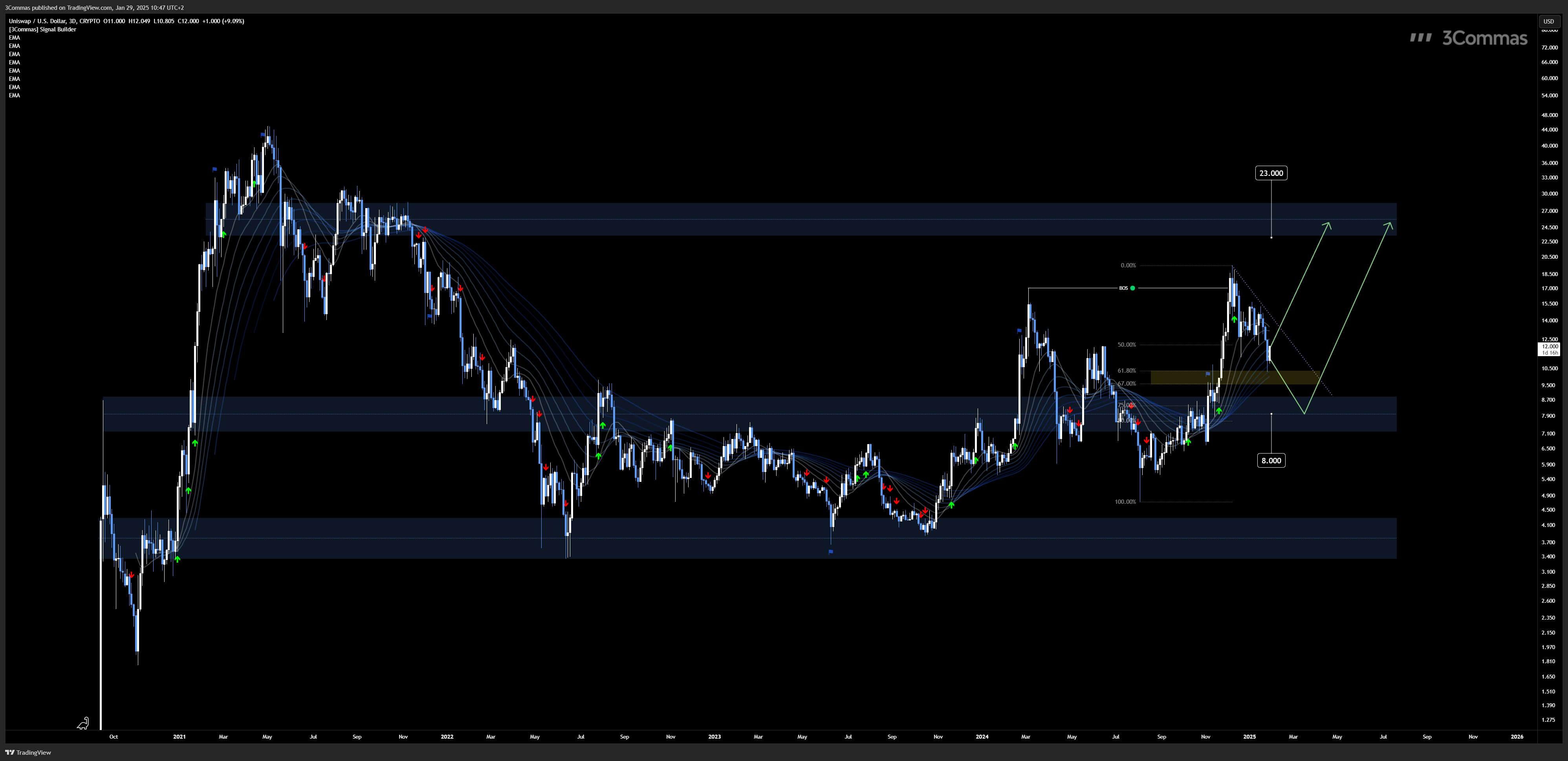The height and width of the screenshot is (761, 1568).
Task: Click '44.000' on the price scale
Action: 1549,130
